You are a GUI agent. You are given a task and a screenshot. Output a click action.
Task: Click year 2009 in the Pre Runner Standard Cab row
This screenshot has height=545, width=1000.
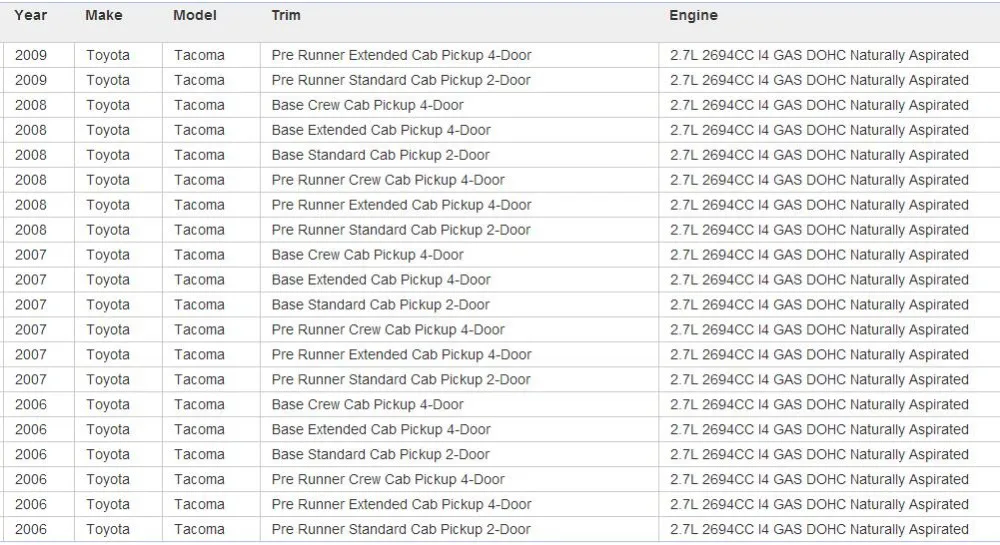[x=31, y=80]
